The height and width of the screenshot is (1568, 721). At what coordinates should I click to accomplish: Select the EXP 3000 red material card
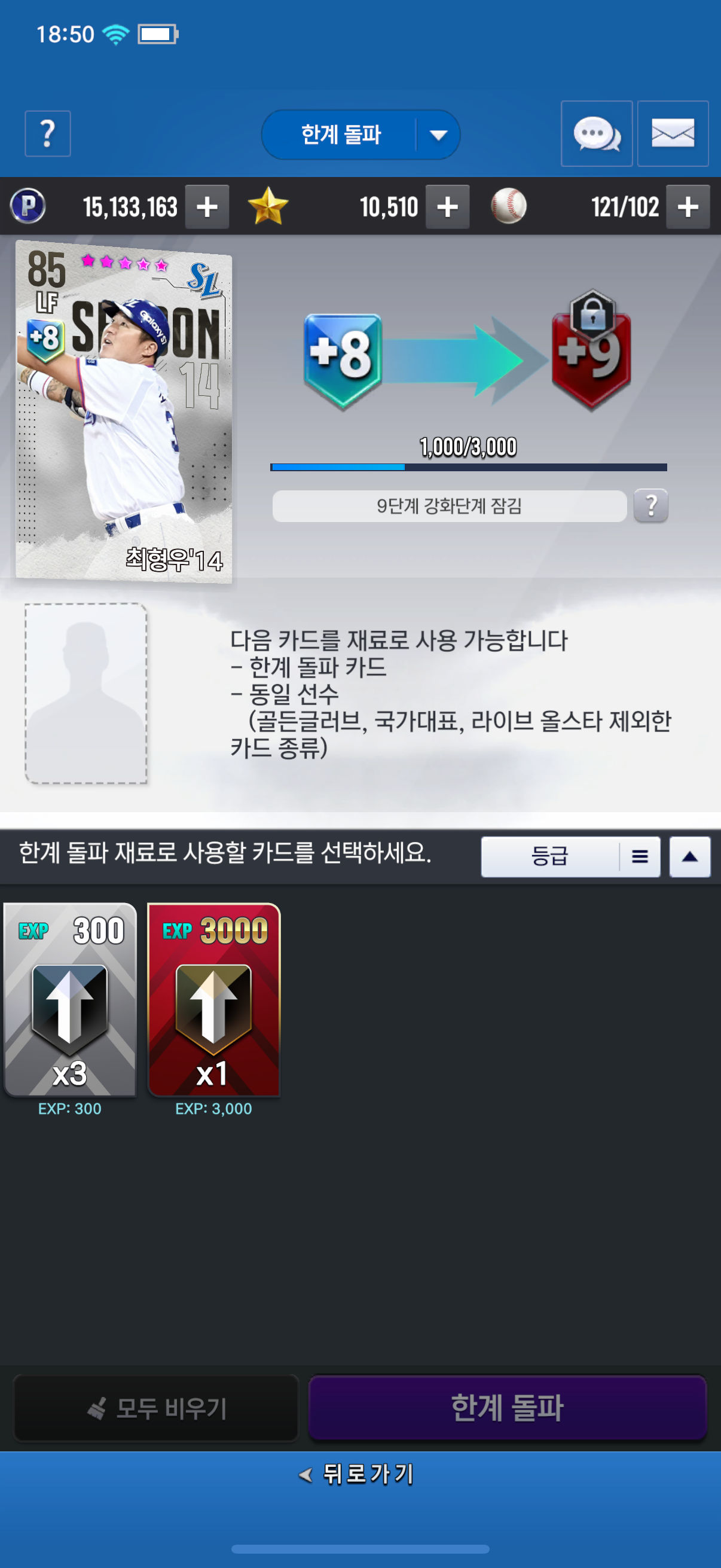coord(213,1000)
